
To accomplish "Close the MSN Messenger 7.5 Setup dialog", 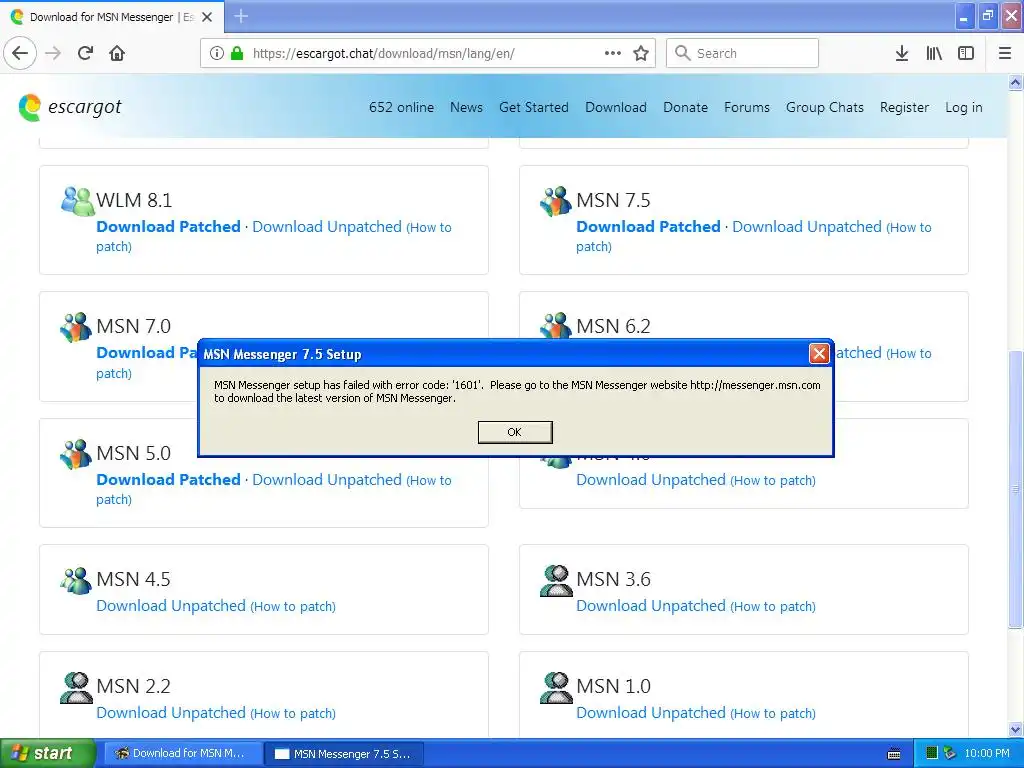I will tap(819, 353).
